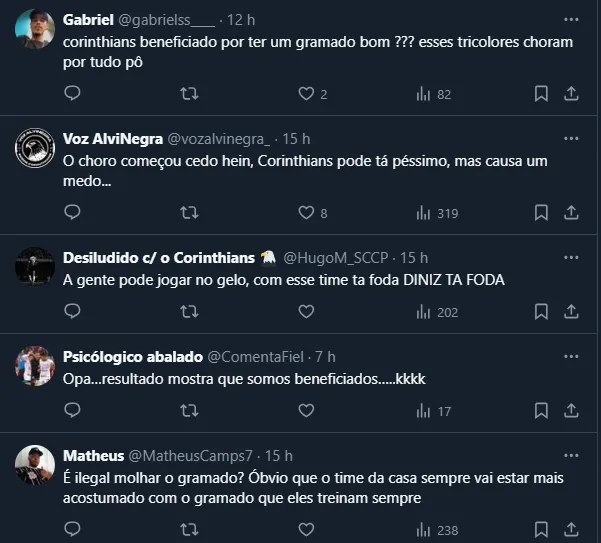Open Voz AlviNegra's profile avatar
Viewport: 601px width, 543px height.
click(34, 148)
